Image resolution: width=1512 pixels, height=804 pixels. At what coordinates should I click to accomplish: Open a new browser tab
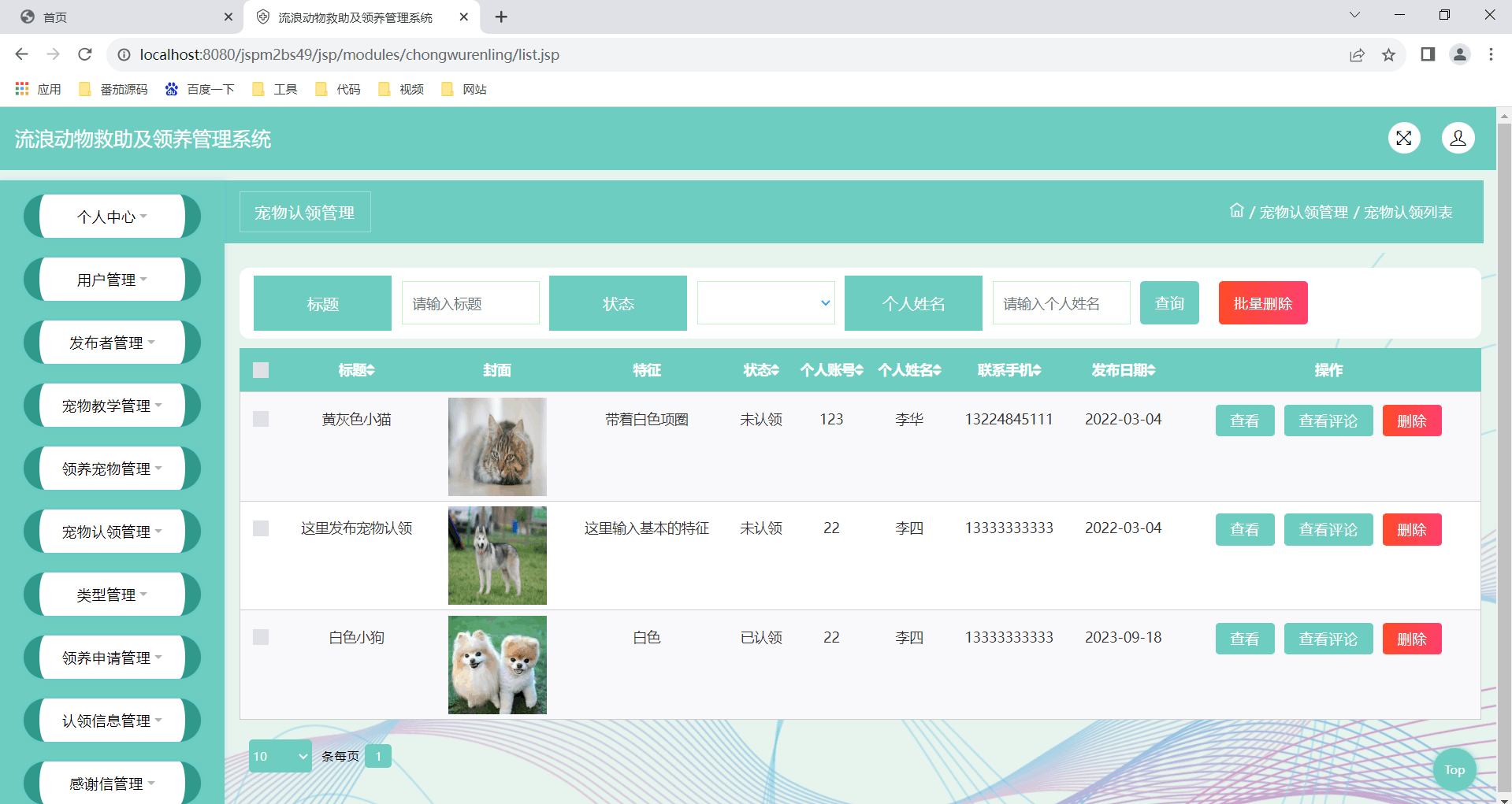point(501,17)
